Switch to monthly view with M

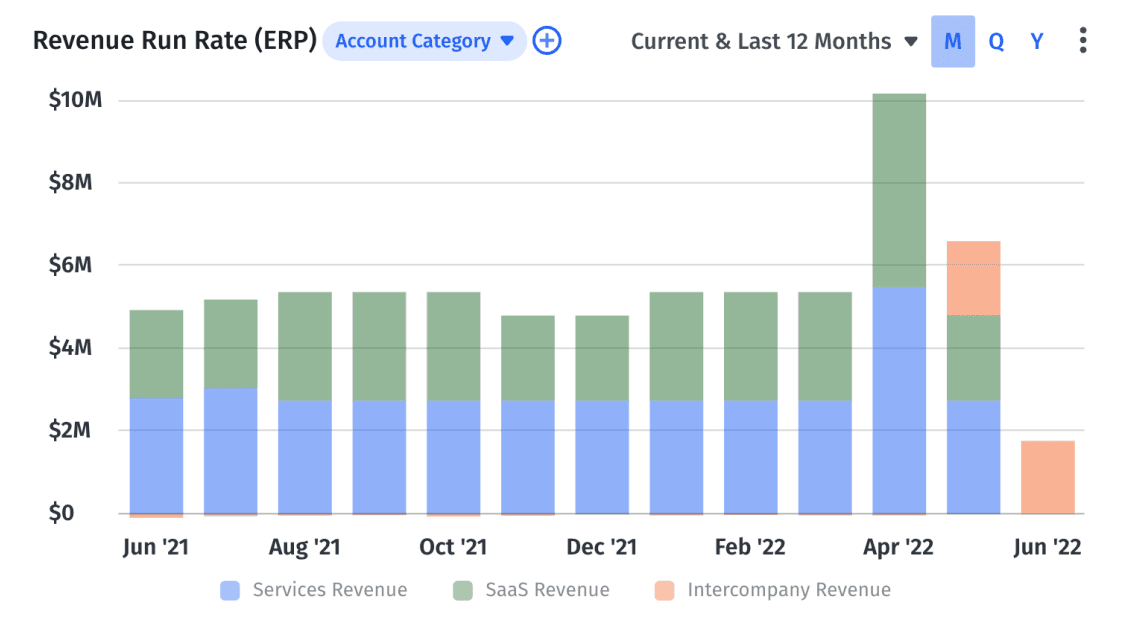952,41
